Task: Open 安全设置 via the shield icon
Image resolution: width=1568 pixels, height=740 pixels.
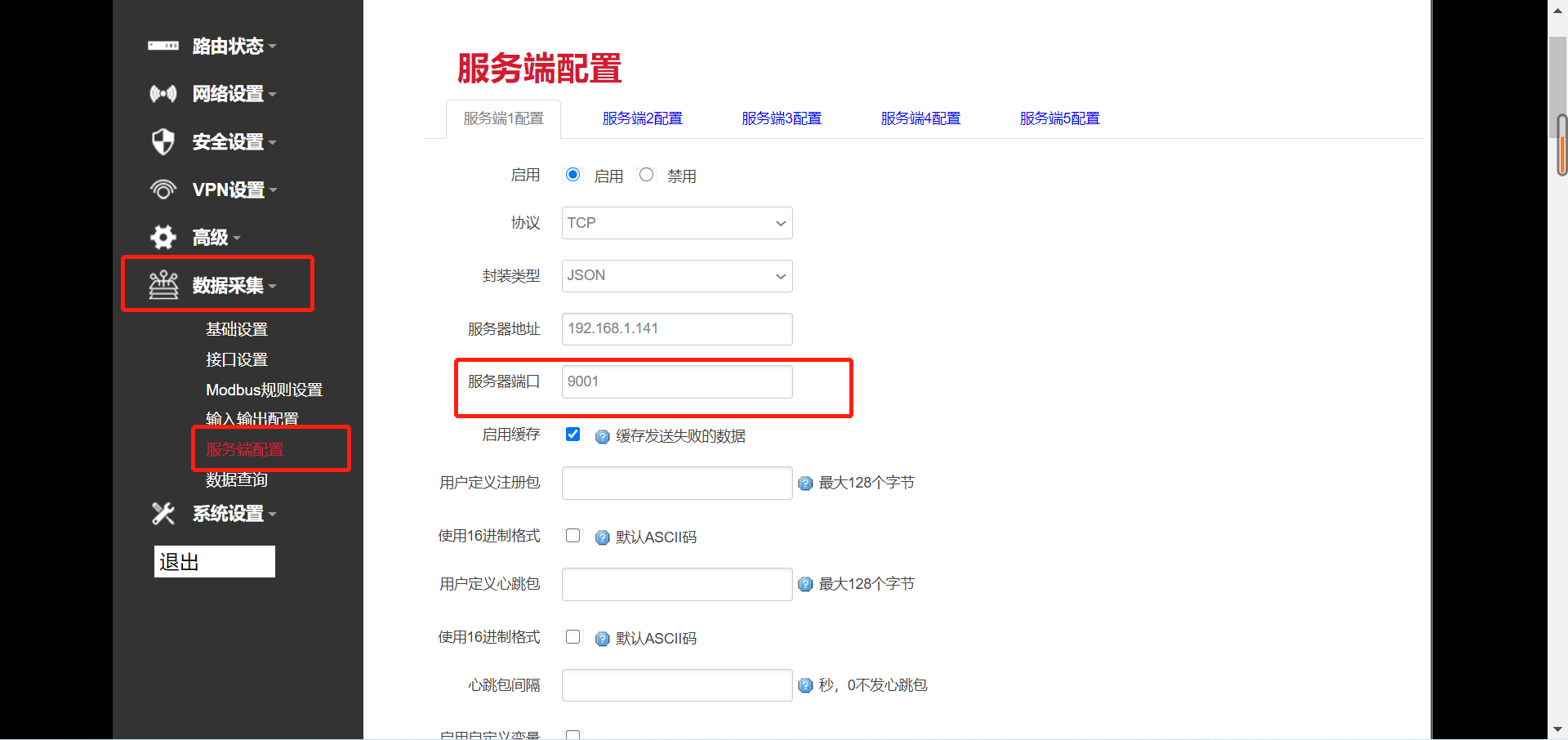Action: [163, 141]
